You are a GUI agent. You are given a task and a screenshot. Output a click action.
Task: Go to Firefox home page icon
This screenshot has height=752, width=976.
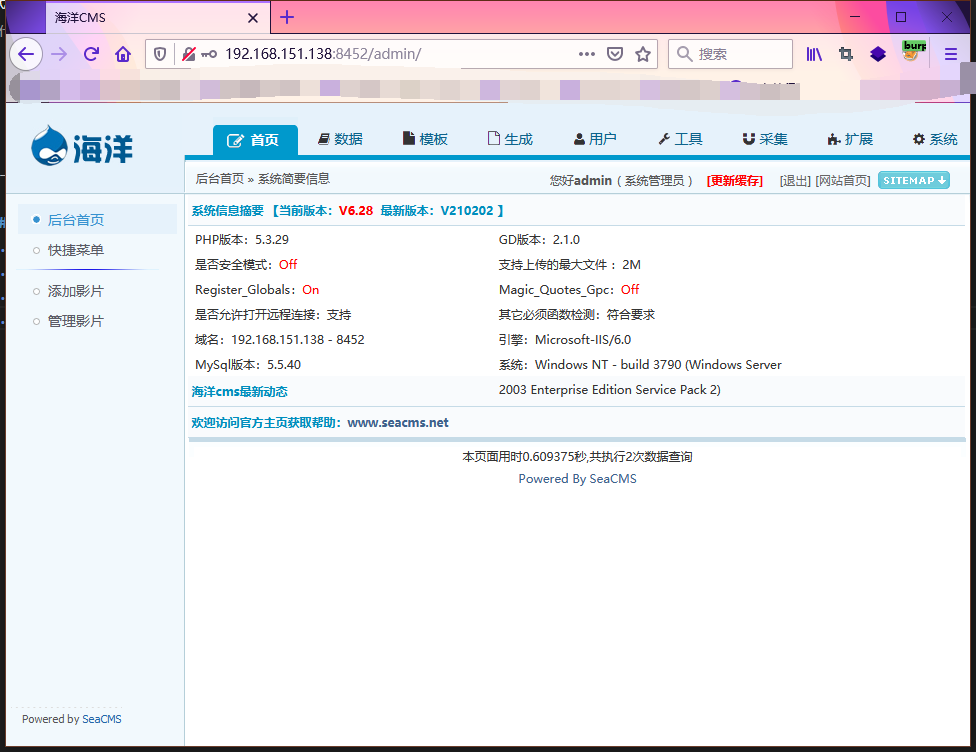pos(123,54)
